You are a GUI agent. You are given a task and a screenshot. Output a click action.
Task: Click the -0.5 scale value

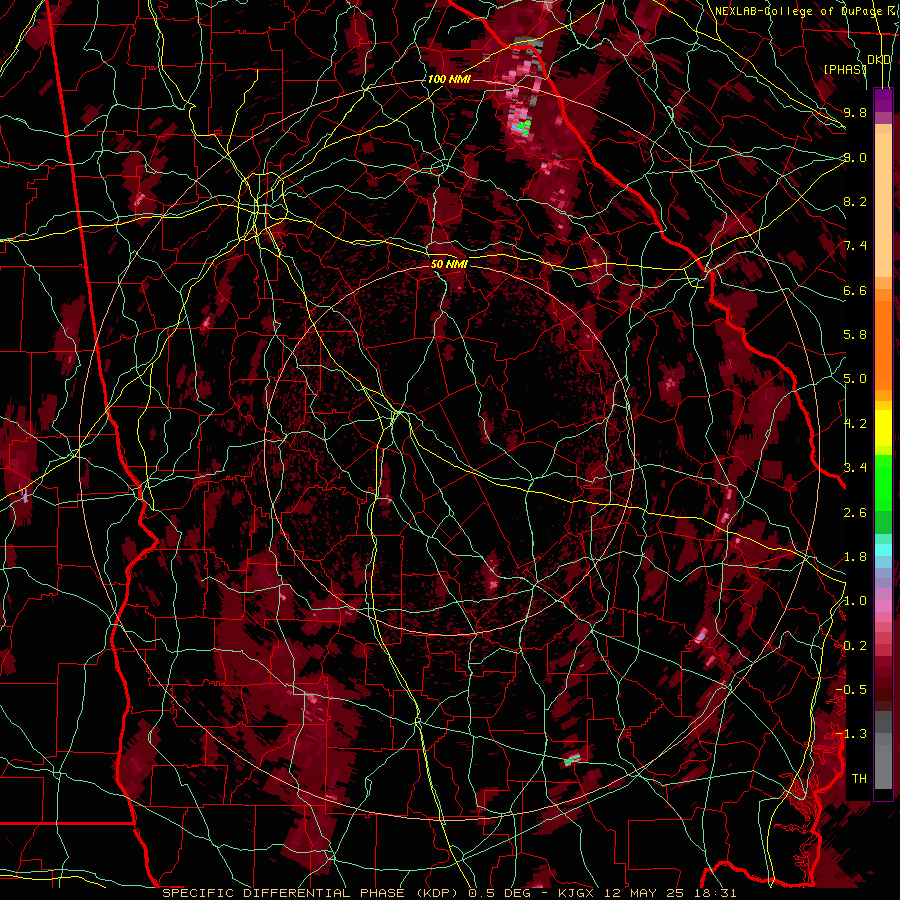pos(852,690)
